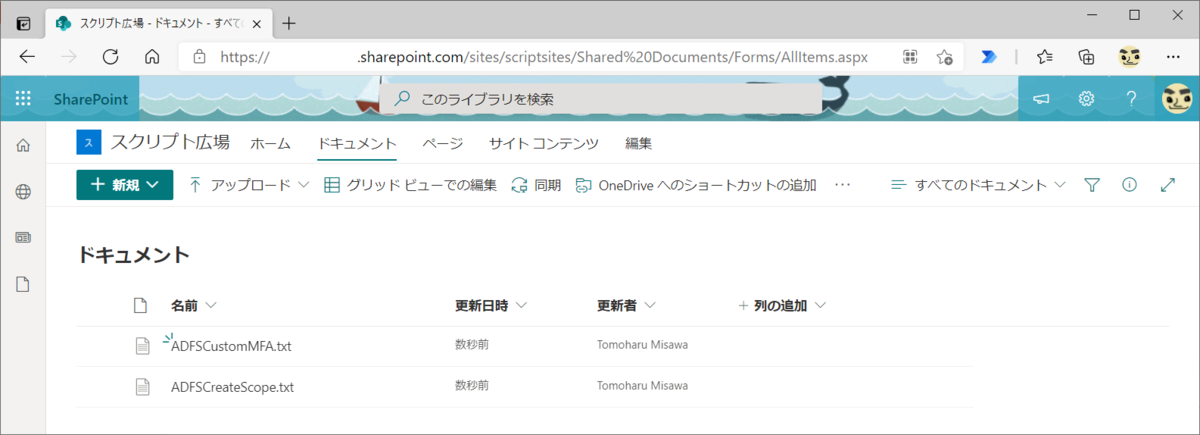
Task: Open the filter pane funnel icon
Action: coord(1092,185)
